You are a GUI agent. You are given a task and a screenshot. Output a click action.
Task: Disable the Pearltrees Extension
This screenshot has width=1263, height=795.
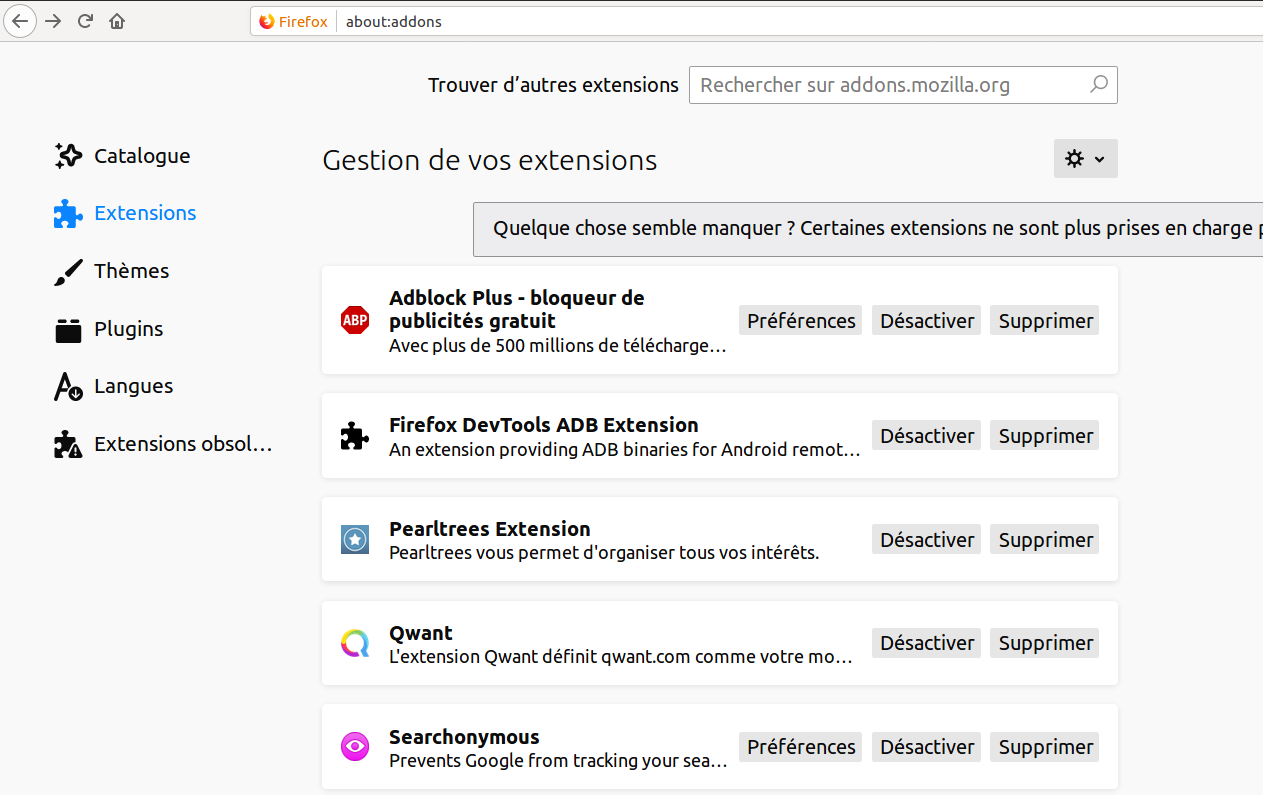click(926, 540)
